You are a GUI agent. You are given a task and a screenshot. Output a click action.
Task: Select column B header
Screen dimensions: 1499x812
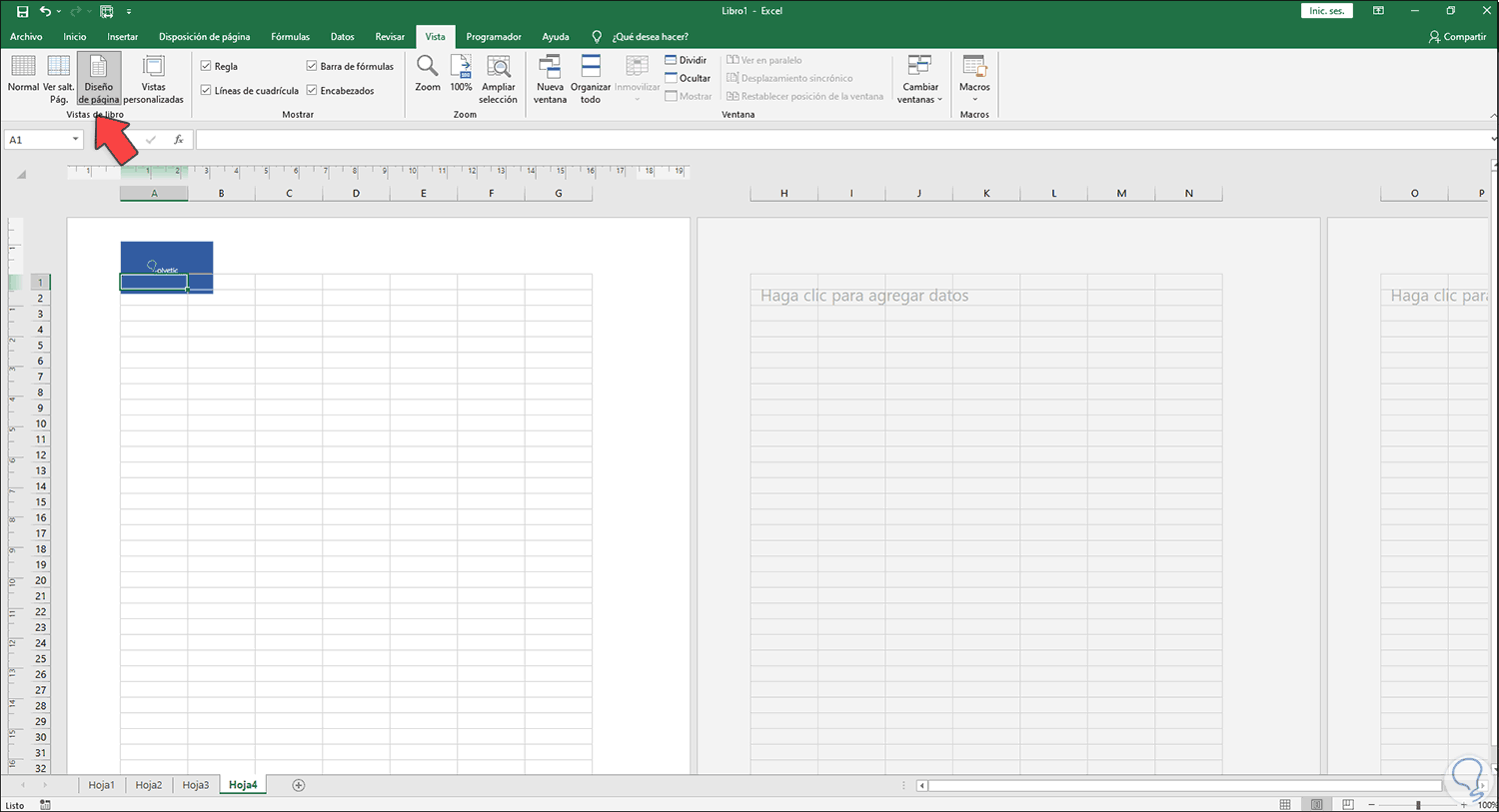pyautogui.click(x=222, y=194)
